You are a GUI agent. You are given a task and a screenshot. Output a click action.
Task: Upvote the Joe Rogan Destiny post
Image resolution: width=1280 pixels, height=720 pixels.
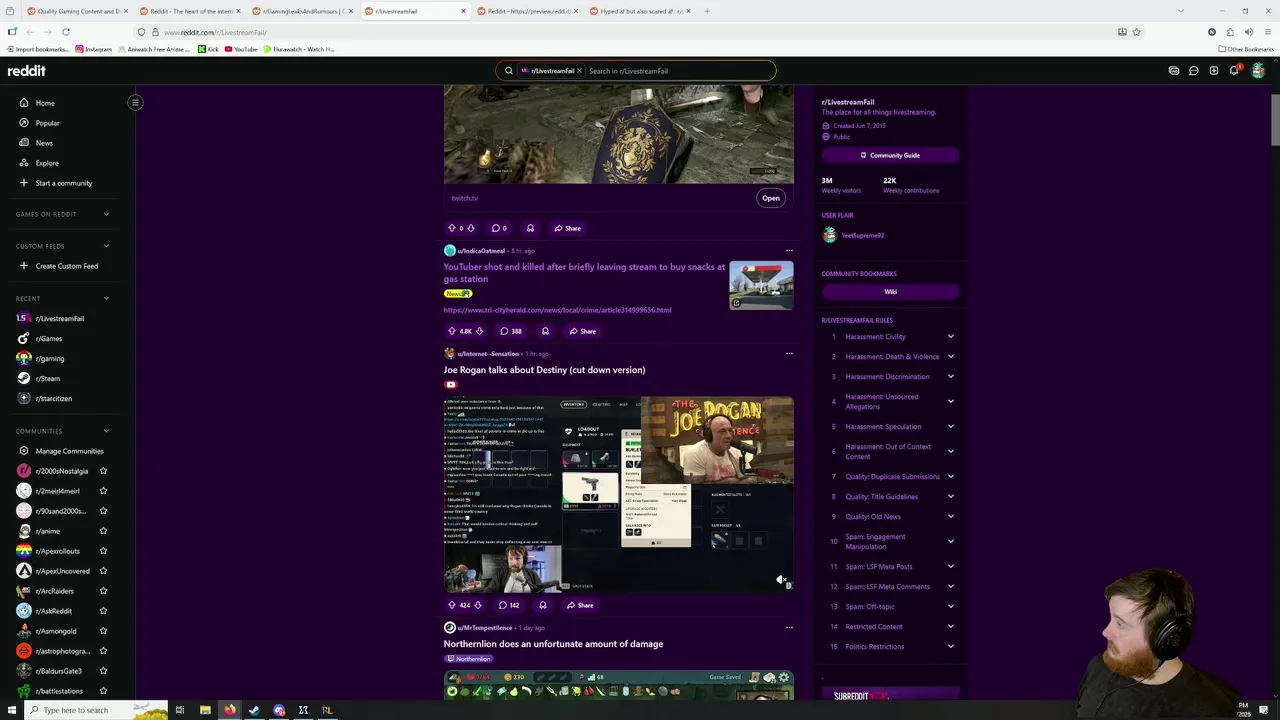[x=452, y=605]
